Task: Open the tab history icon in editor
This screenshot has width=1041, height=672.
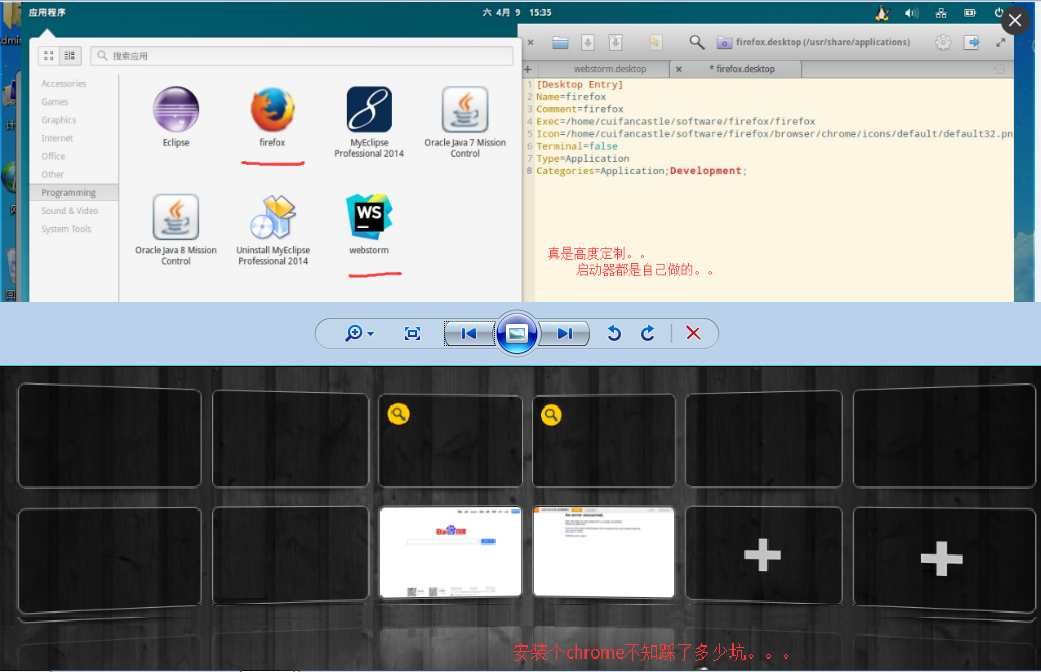Action: click(x=999, y=69)
